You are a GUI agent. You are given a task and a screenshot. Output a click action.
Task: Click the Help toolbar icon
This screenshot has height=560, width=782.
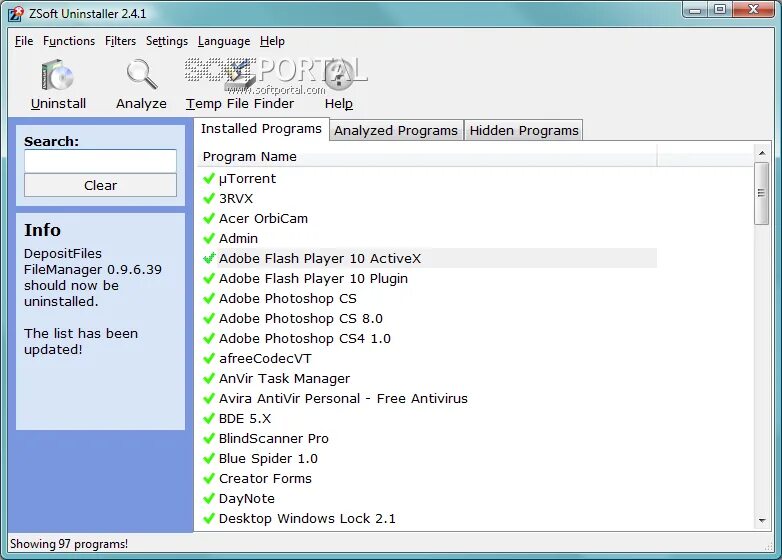(x=339, y=76)
